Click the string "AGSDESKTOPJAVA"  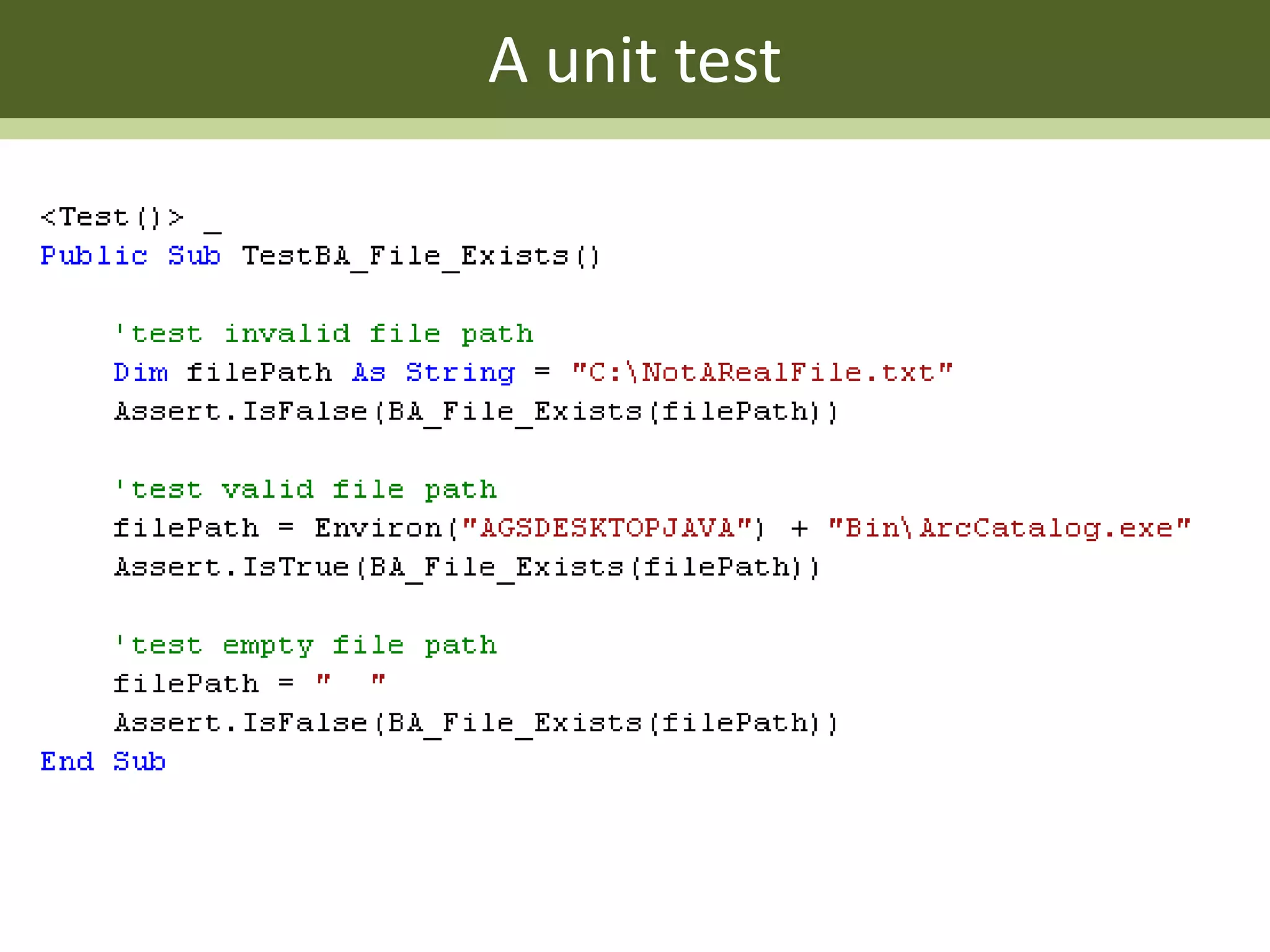607,528
